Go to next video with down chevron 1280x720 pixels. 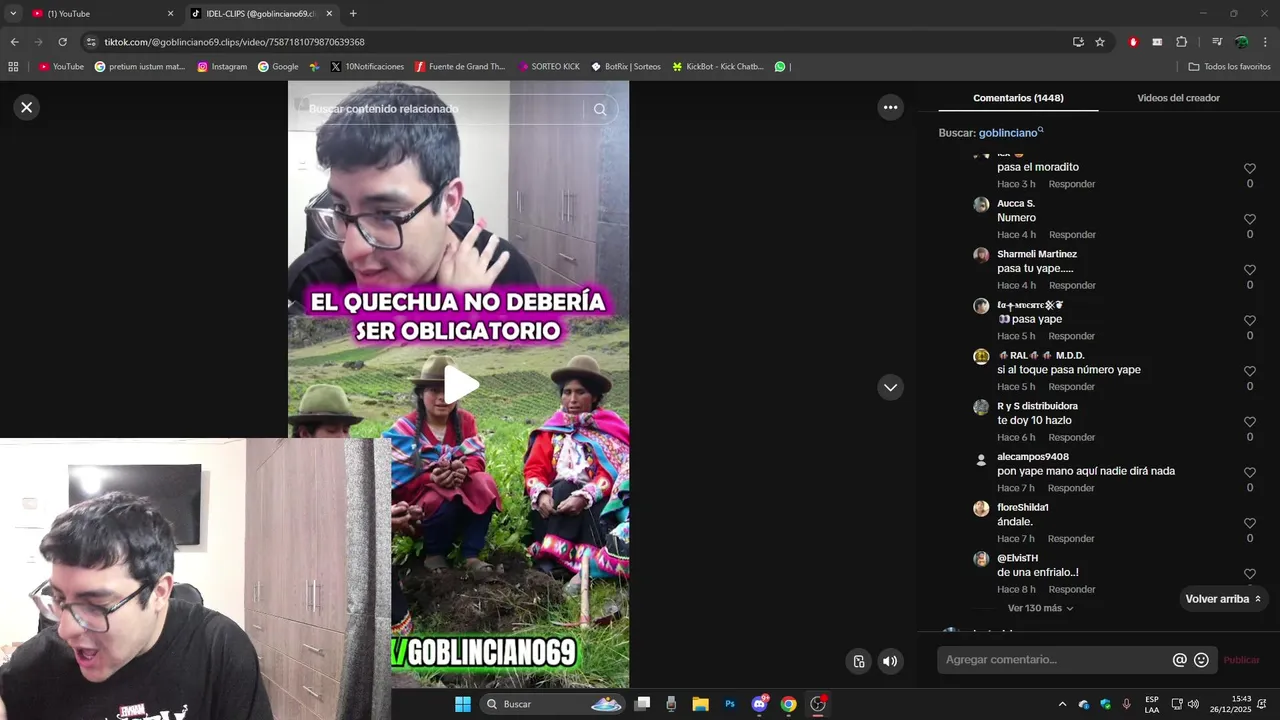click(890, 387)
